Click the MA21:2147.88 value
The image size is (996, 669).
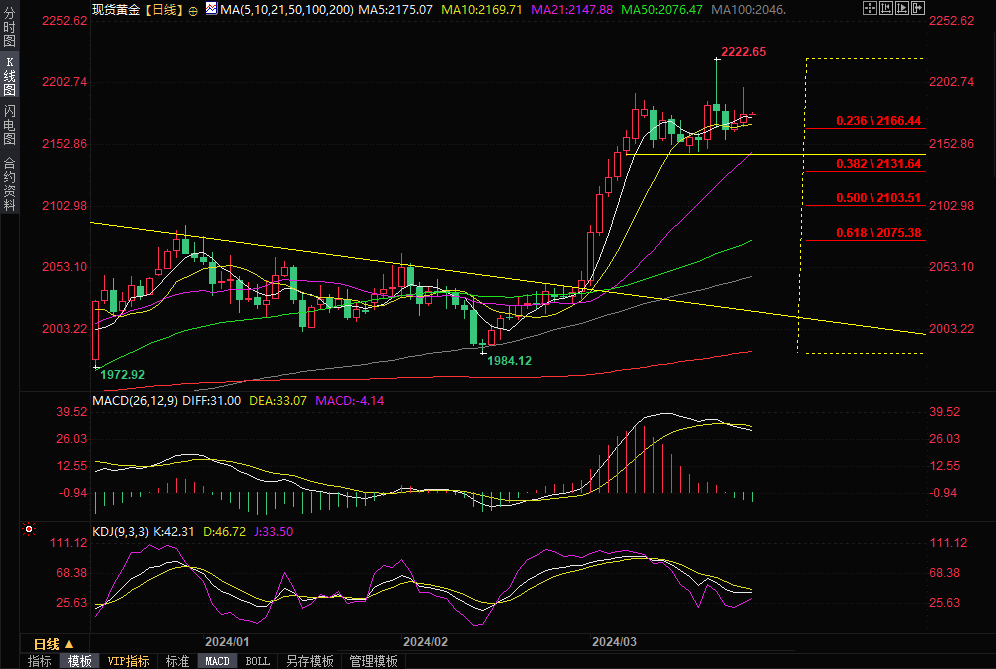click(572, 10)
